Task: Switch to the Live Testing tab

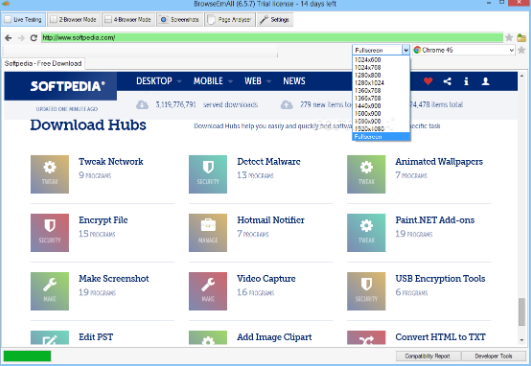Action: tap(23, 20)
